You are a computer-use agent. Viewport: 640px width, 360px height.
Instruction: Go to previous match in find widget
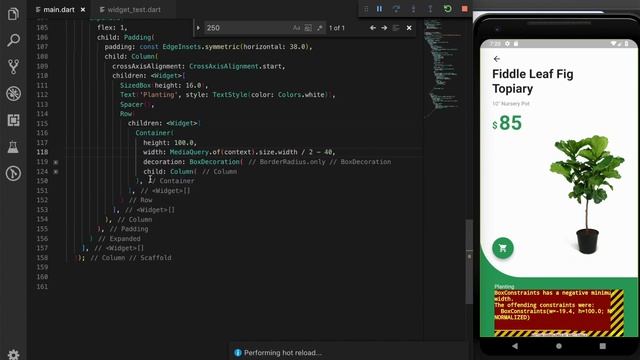373,28
